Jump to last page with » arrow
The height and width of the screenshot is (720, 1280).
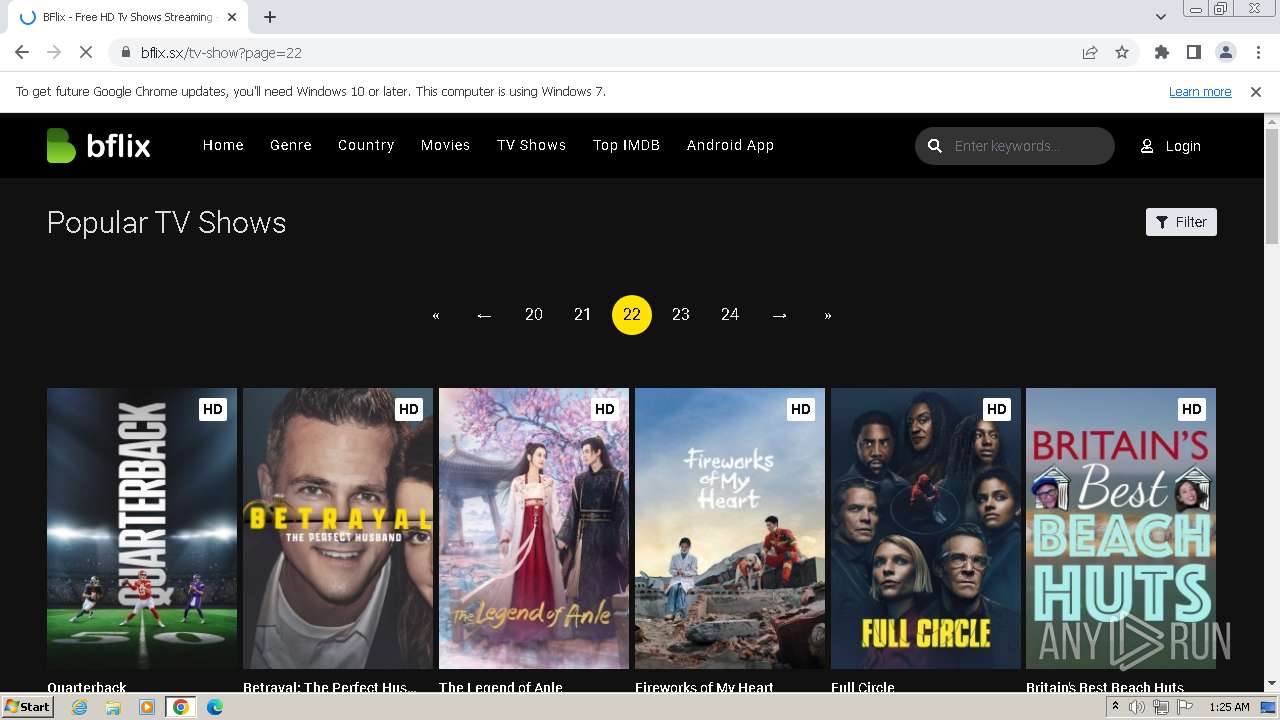click(x=828, y=315)
